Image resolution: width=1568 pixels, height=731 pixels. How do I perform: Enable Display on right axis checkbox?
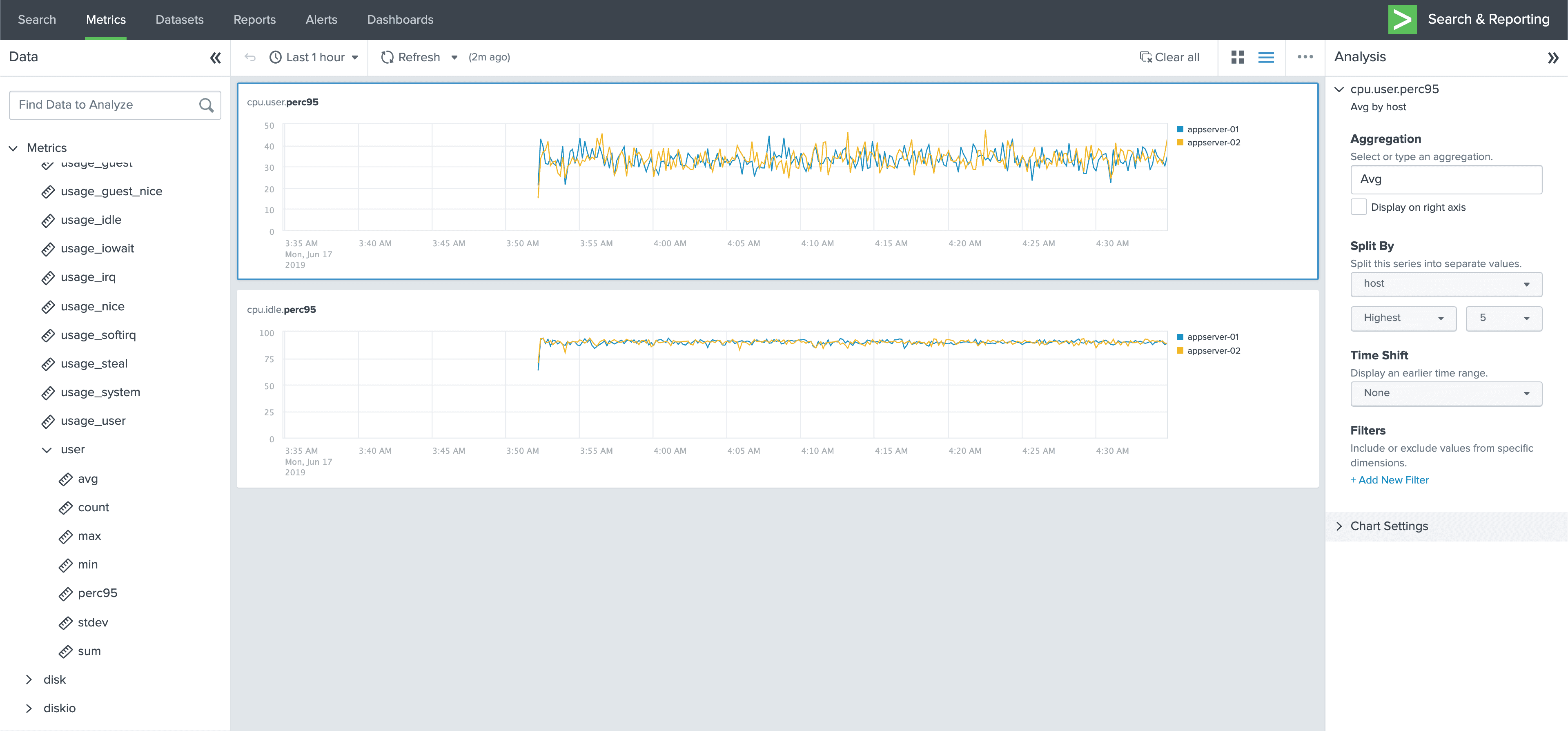pos(1358,207)
